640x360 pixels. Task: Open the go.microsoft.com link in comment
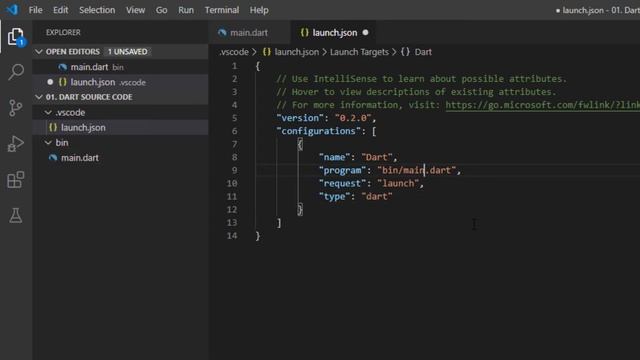click(542, 105)
